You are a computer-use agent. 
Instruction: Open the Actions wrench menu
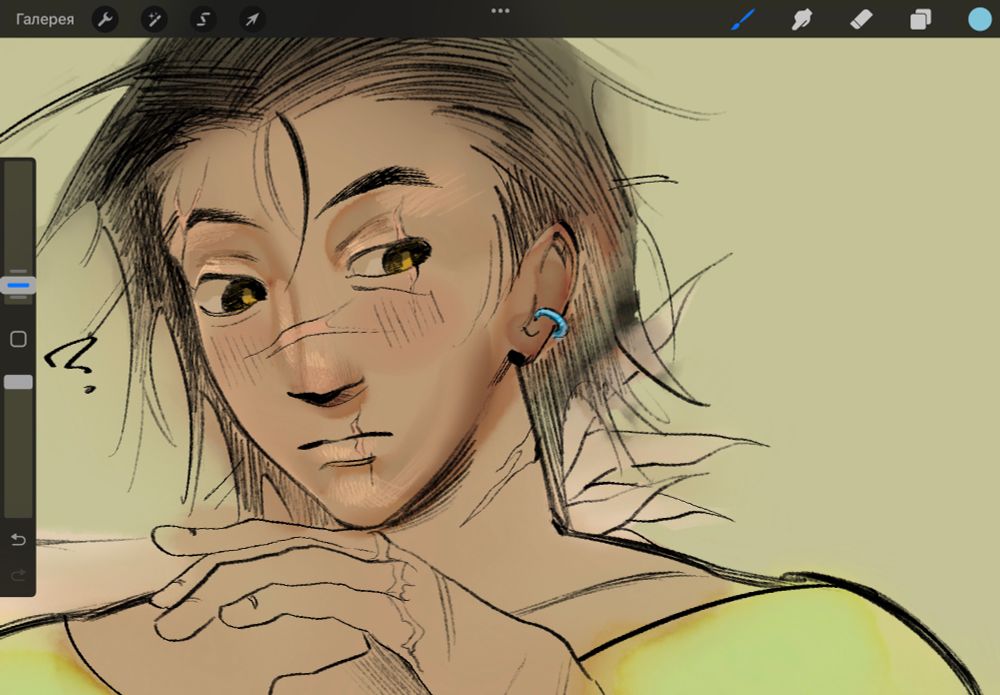pos(105,19)
